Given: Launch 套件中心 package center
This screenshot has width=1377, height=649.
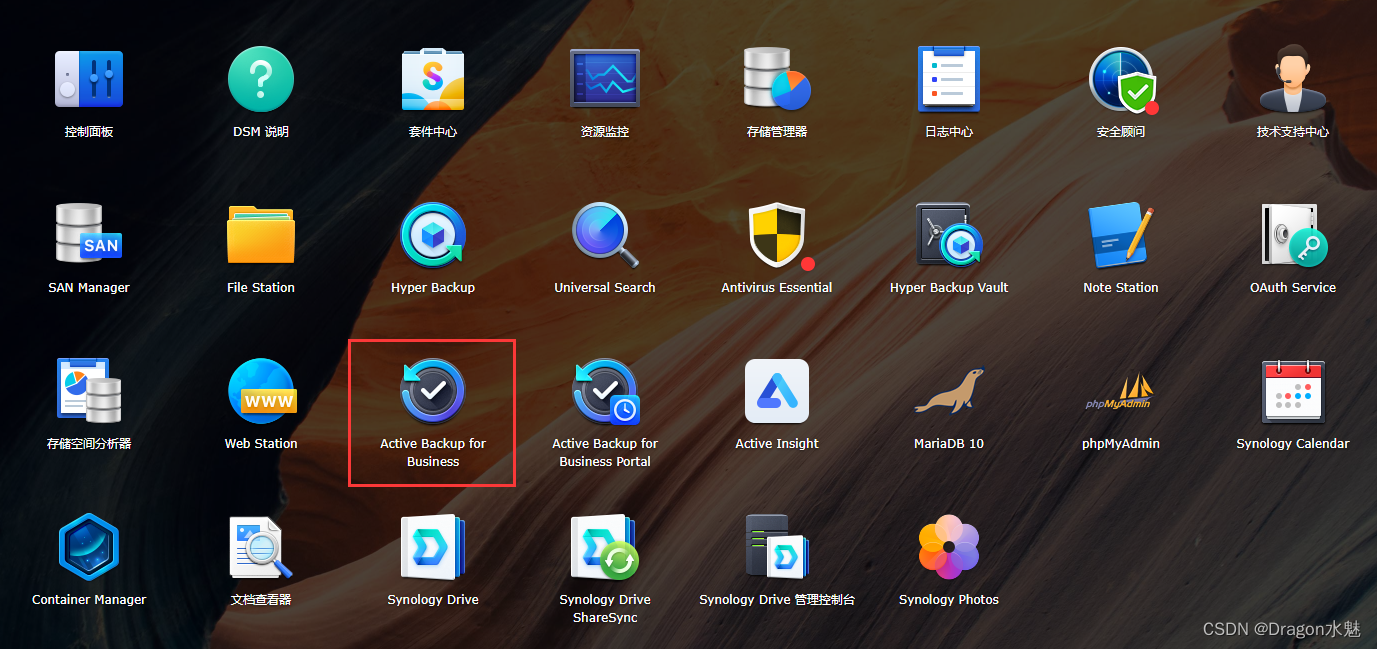Looking at the screenshot, I should [433, 79].
